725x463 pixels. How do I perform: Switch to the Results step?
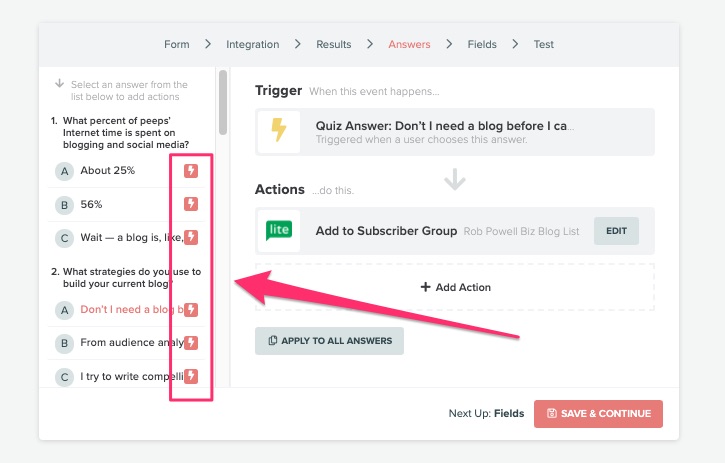click(x=334, y=44)
